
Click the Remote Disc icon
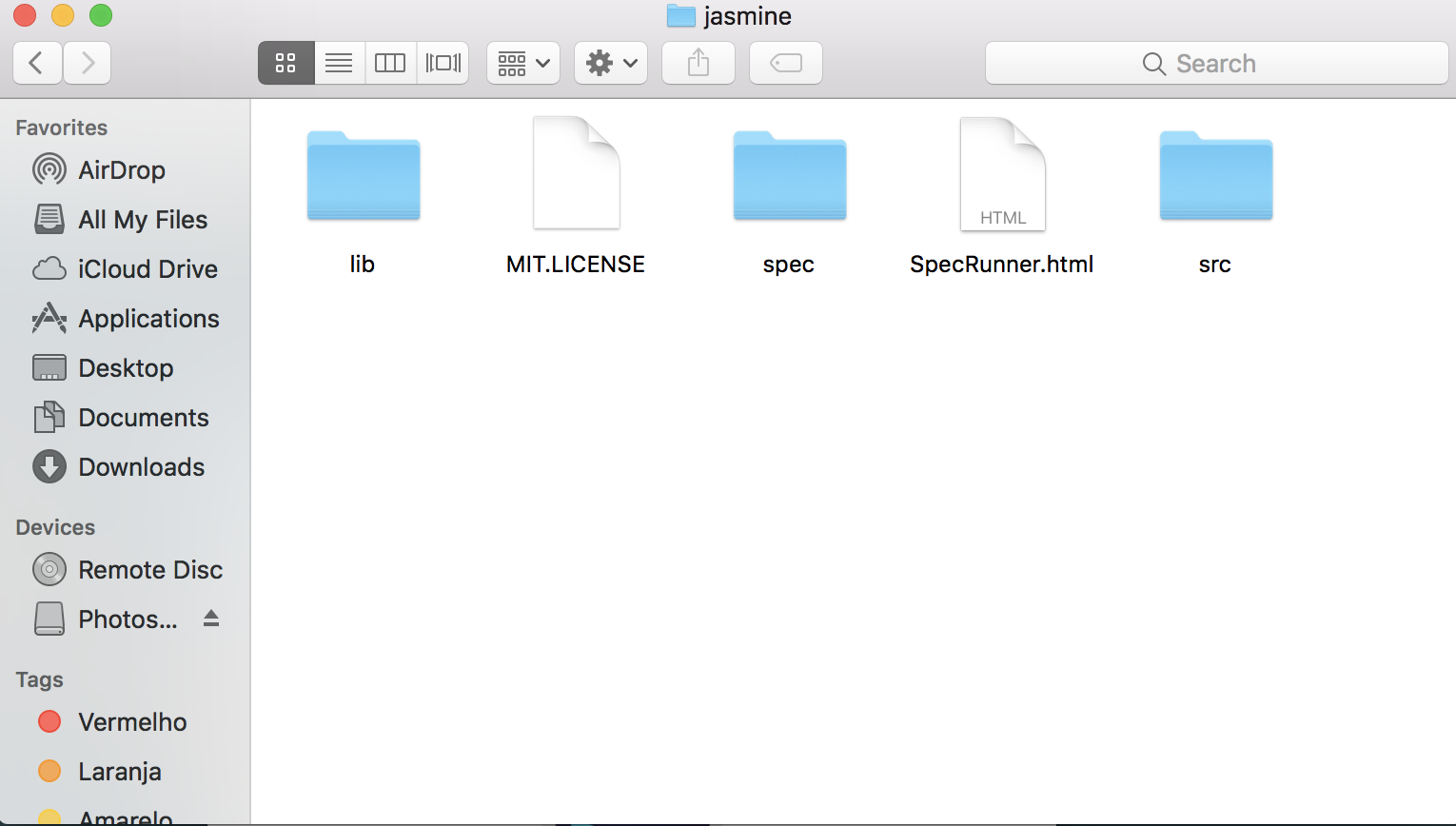tap(49, 569)
